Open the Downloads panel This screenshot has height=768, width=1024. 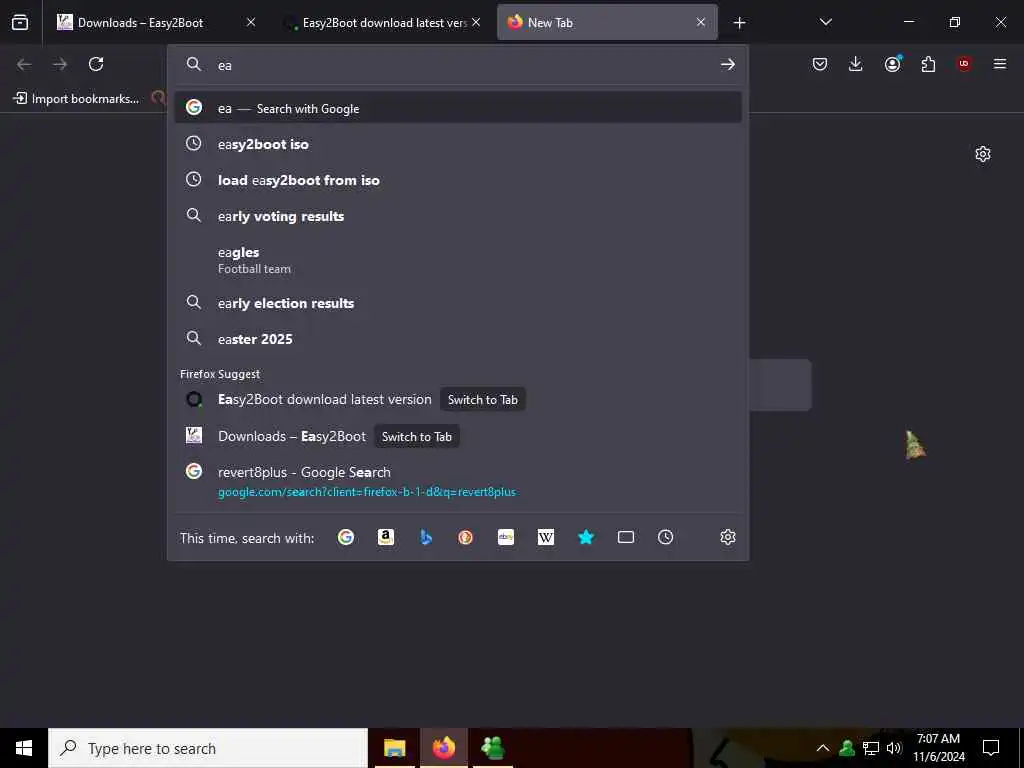(856, 64)
